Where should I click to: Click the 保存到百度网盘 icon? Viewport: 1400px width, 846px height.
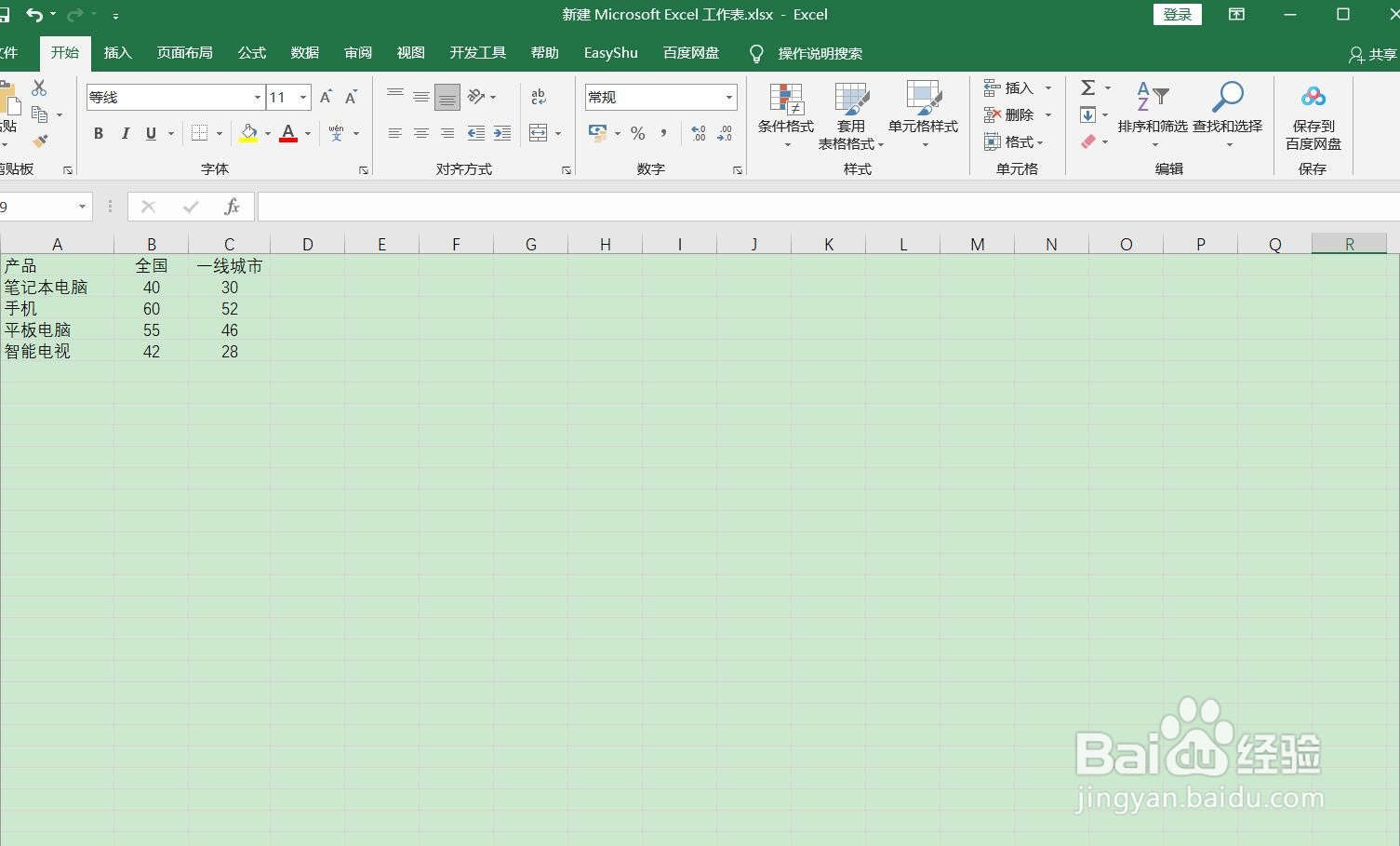pyautogui.click(x=1313, y=97)
